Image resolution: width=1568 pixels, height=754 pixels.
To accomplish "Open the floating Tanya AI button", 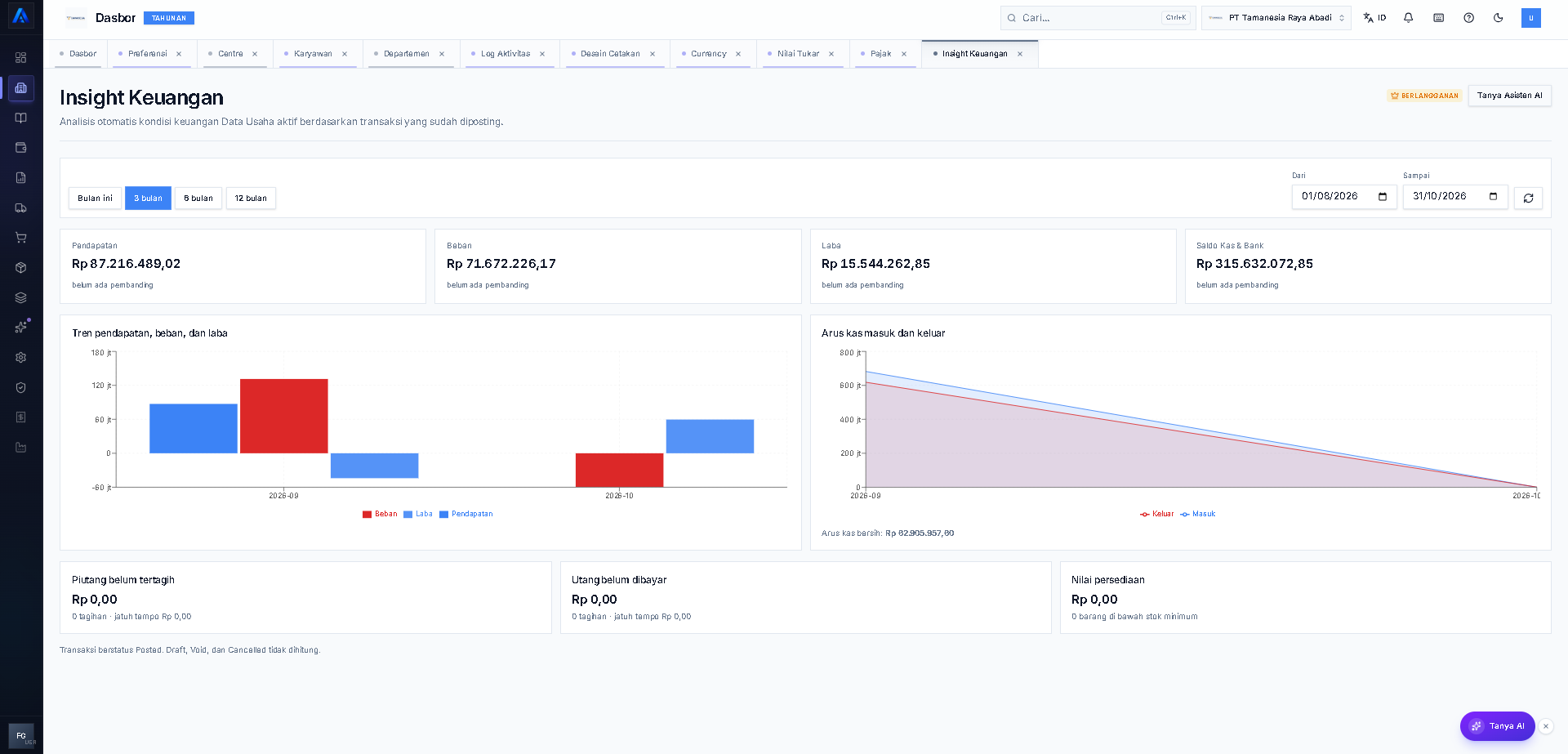I will (x=1498, y=726).
